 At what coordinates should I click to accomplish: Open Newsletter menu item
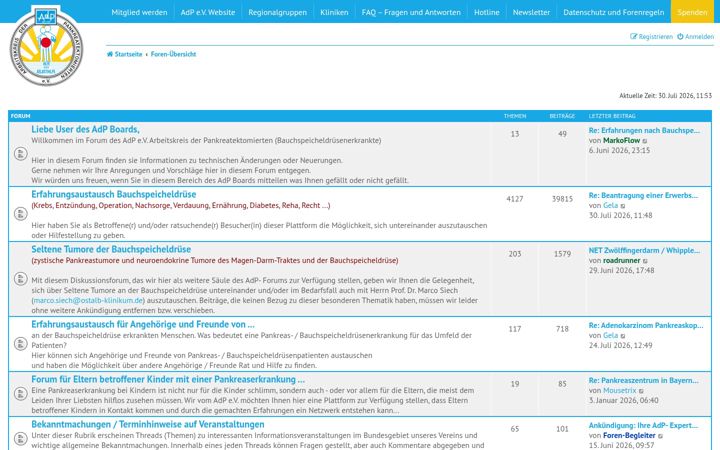pos(531,12)
